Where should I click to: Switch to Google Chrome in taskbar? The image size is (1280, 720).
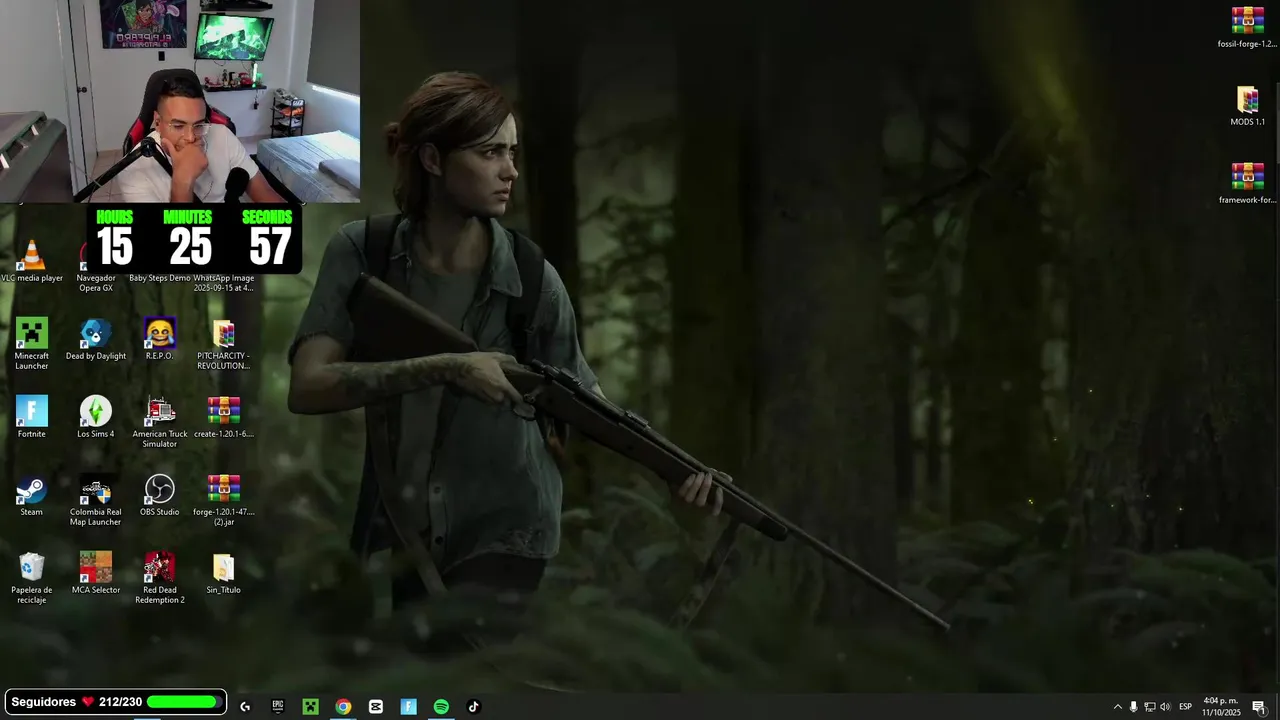(x=343, y=707)
